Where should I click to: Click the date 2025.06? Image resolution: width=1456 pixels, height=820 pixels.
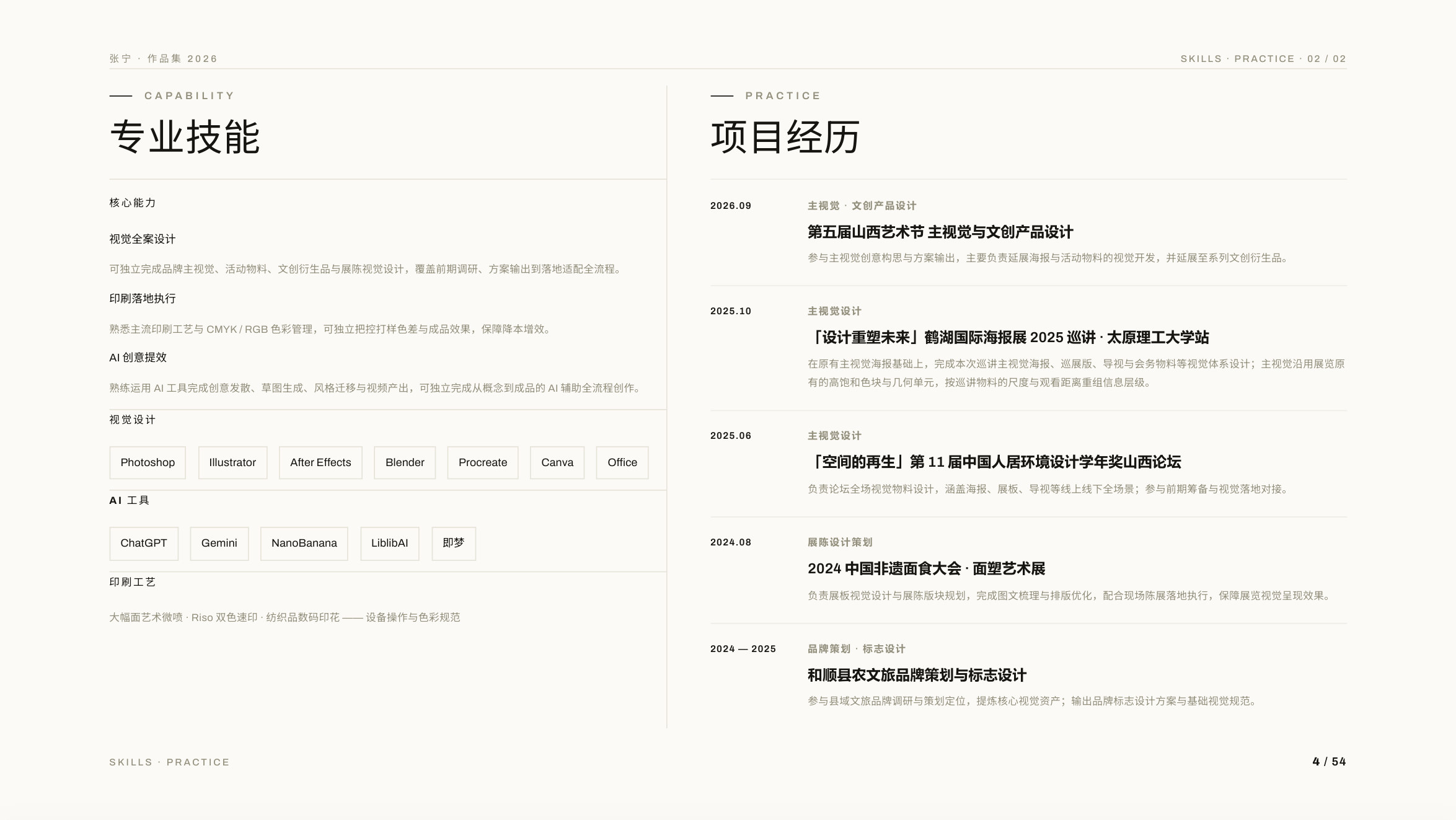pyautogui.click(x=731, y=436)
